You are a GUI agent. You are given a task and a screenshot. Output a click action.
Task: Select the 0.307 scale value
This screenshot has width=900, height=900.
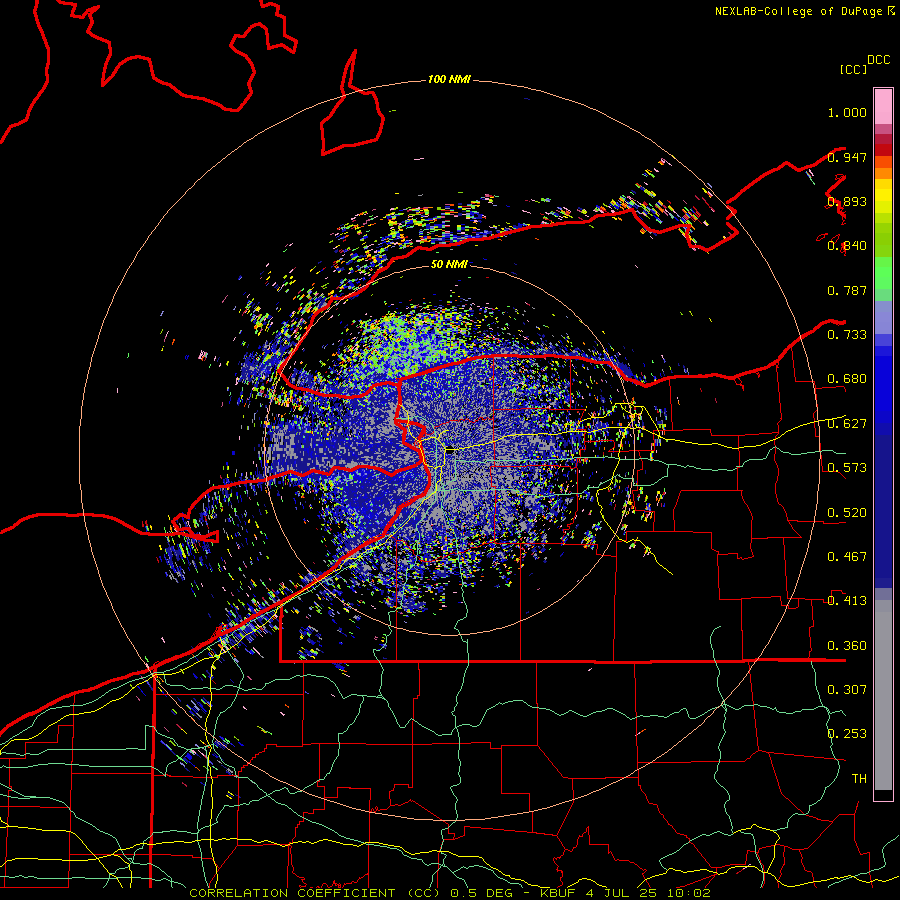[x=847, y=690]
